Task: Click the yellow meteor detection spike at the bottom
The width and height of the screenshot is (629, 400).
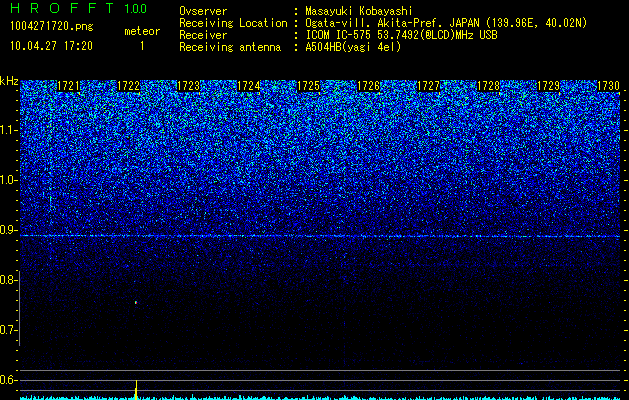Action: [x=136, y=390]
